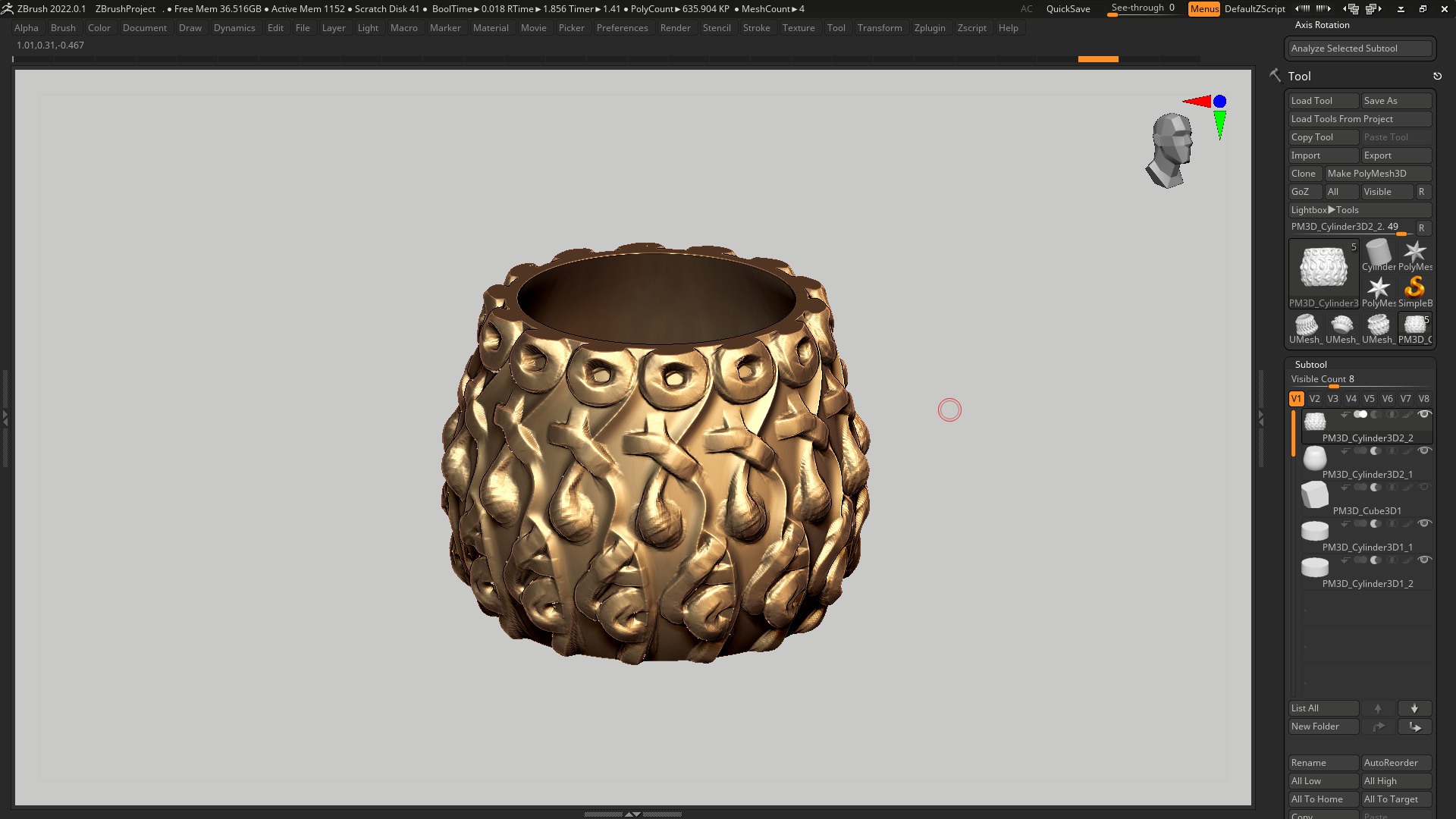Collapse the Subtool section header
The height and width of the screenshot is (819, 1456).
1310,365
